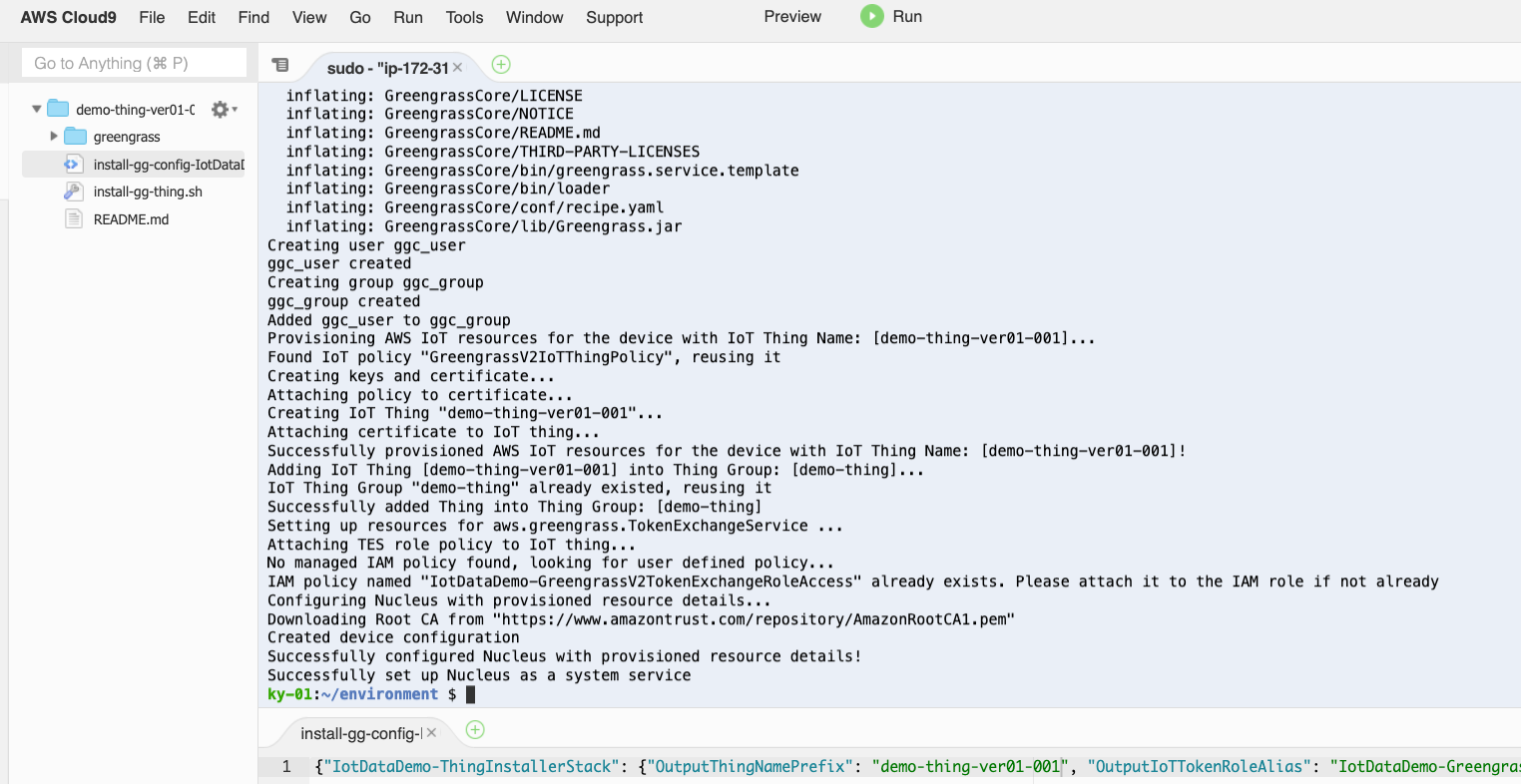Click the README.md document icon
The image size is (1521, 784).
(73, 218)
